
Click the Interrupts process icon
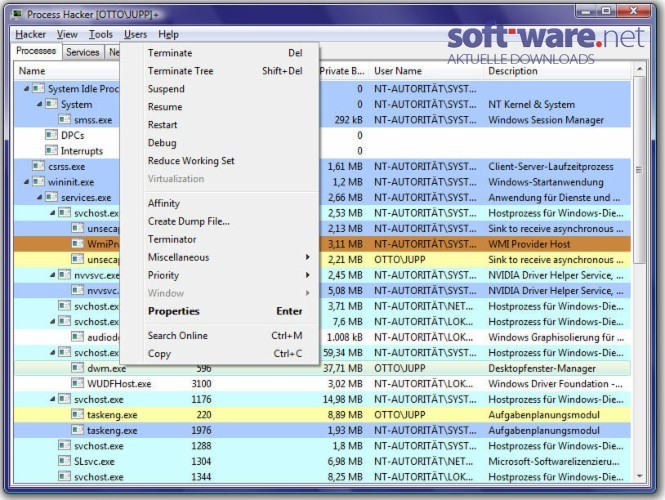[x=51, y=151]
